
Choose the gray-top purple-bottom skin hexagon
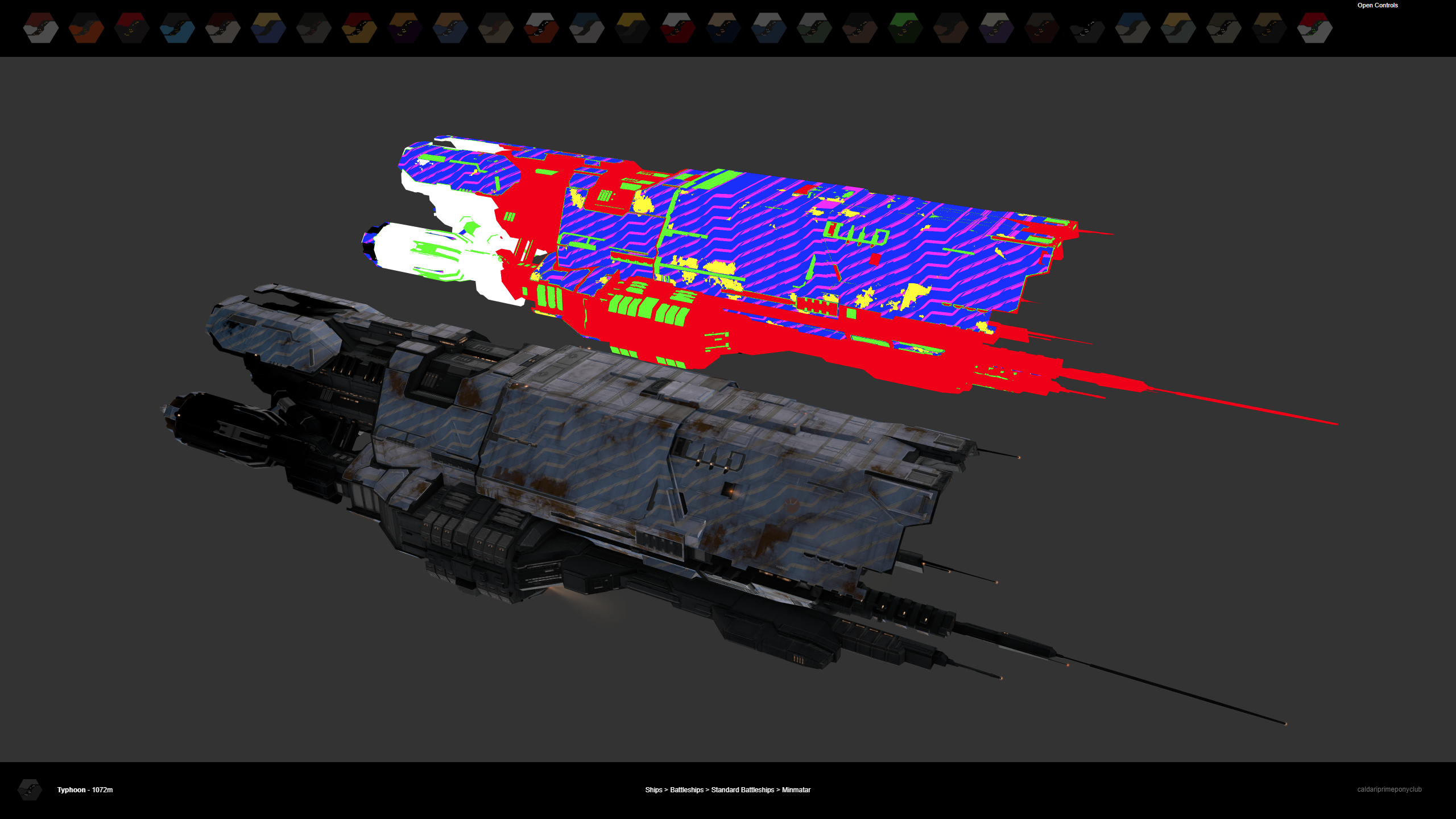(x=996, y=28)
